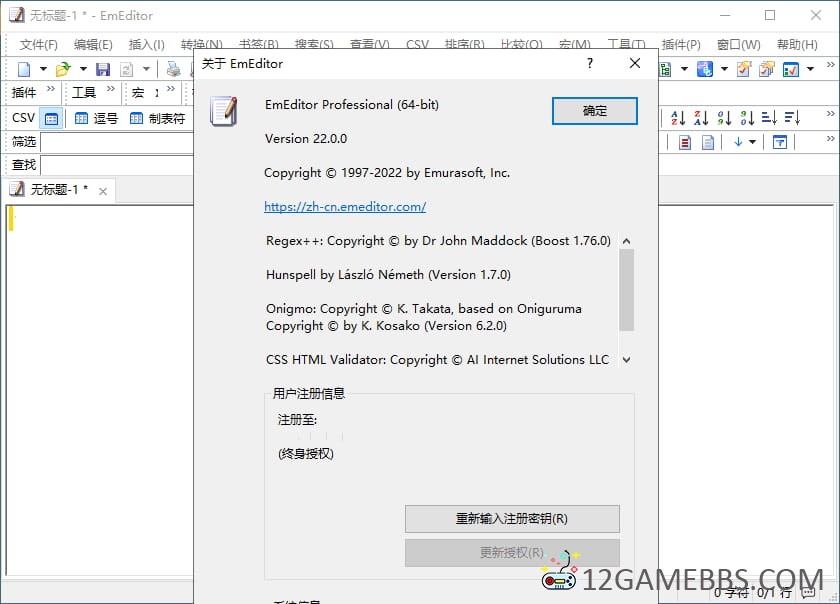
Task: Open the New file dropdown arrow
Action: click(x=43, y=69)
